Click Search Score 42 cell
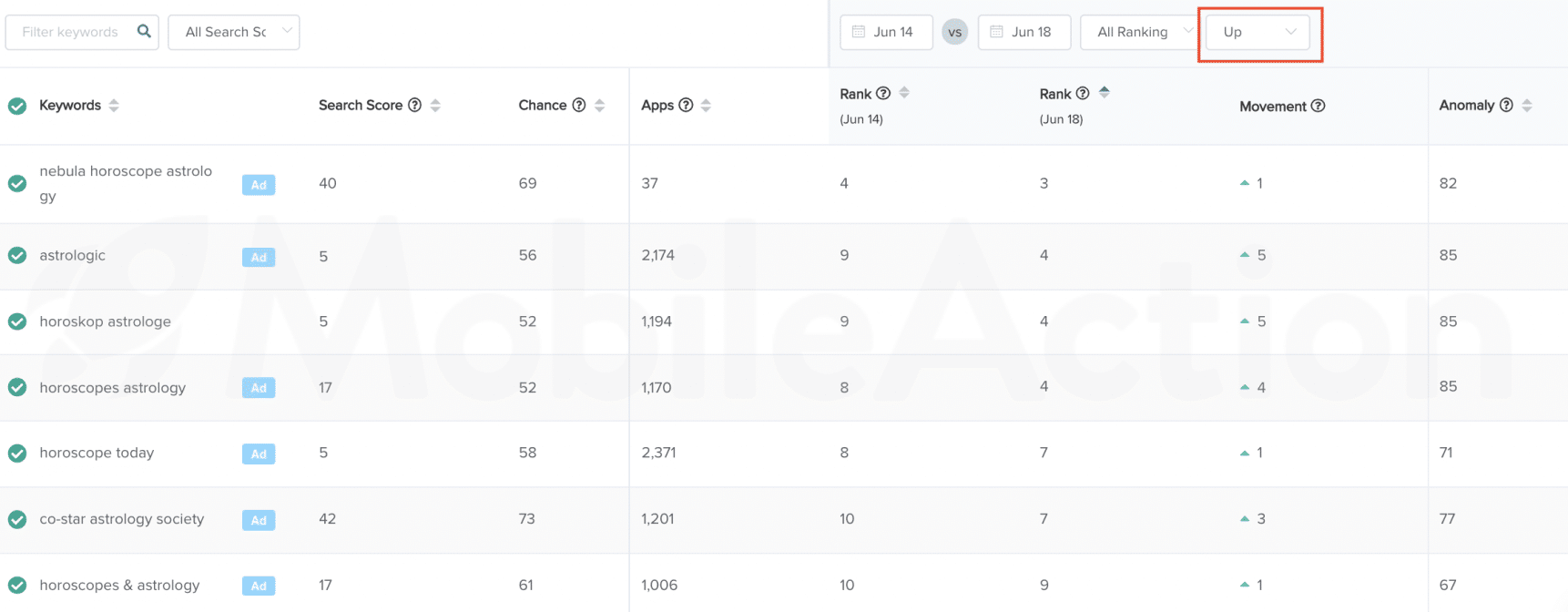 pos(328,519)
